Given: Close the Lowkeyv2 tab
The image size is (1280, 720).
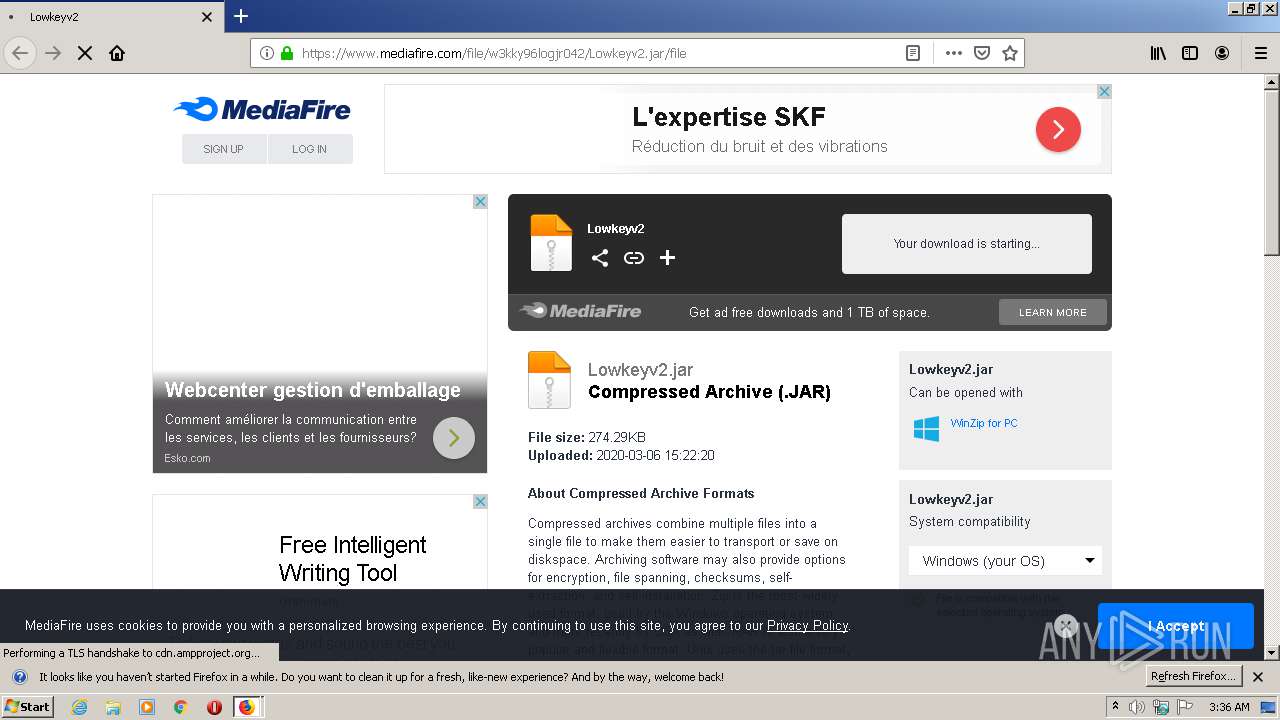Looking at the screenshot, I should pyautogui.click(x=207, y=17).
